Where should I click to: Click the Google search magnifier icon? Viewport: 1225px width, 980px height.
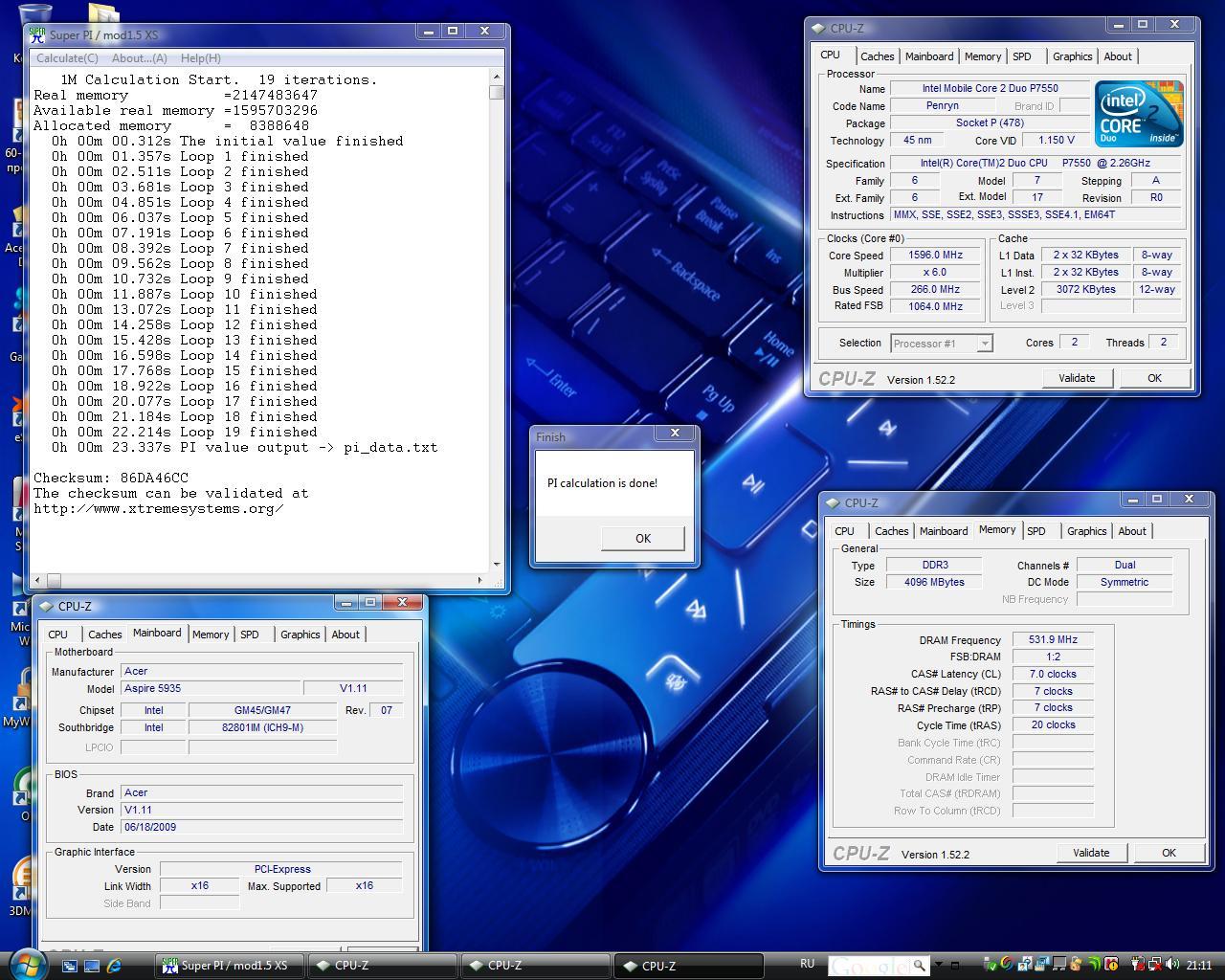[x=919, y=965]
